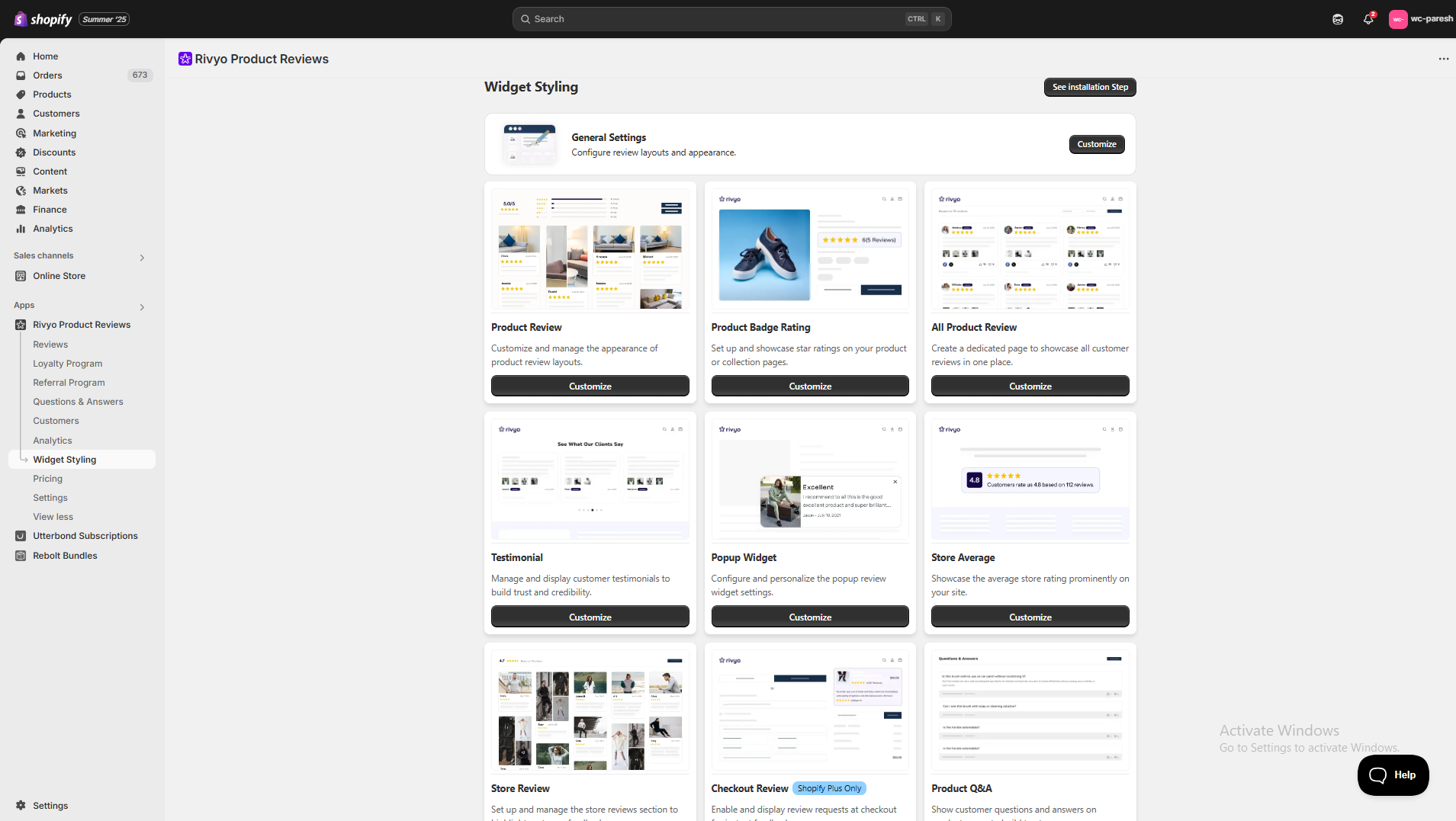Click the Analytics bar chart icon

tap(21, 229)
